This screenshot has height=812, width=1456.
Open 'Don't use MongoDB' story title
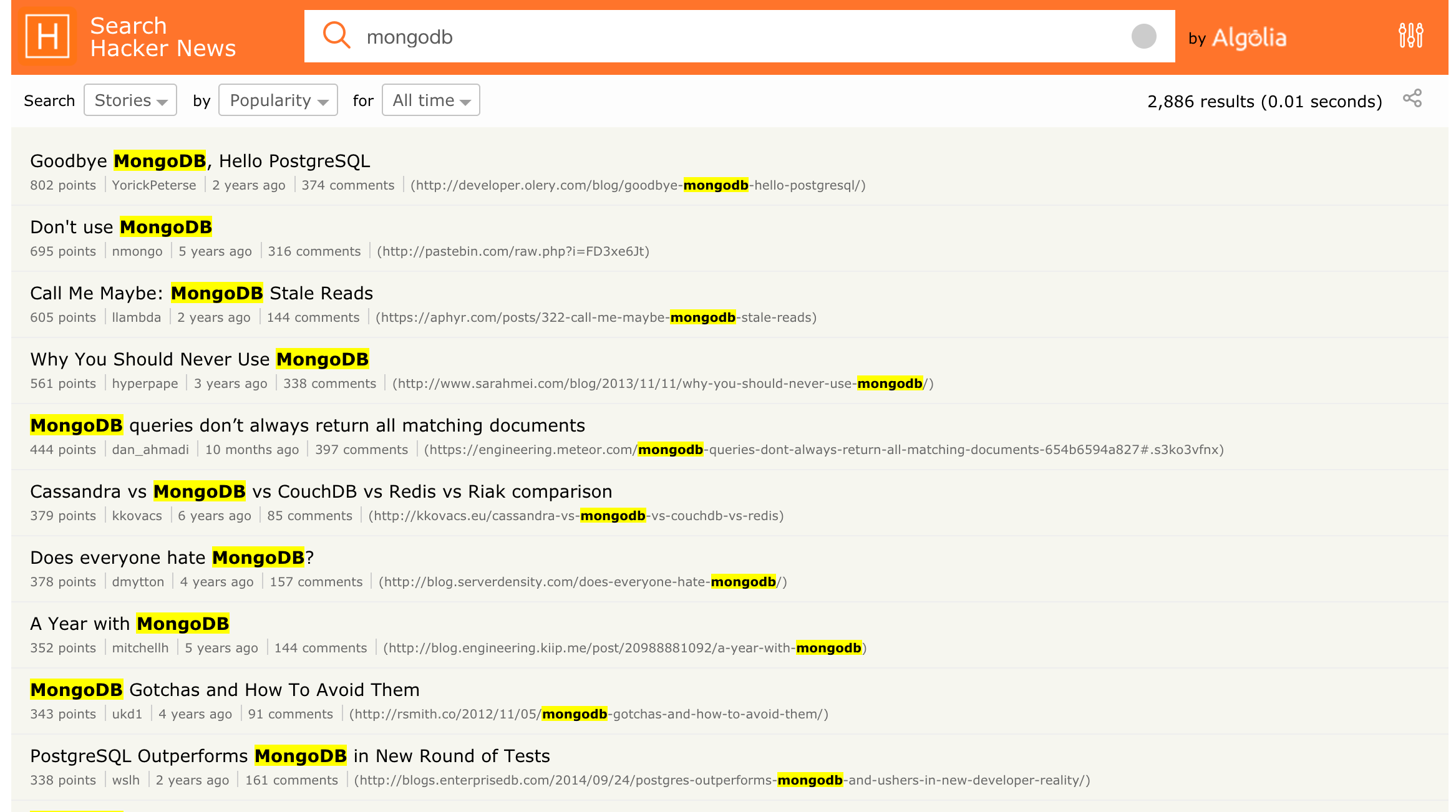click(121, 227)
